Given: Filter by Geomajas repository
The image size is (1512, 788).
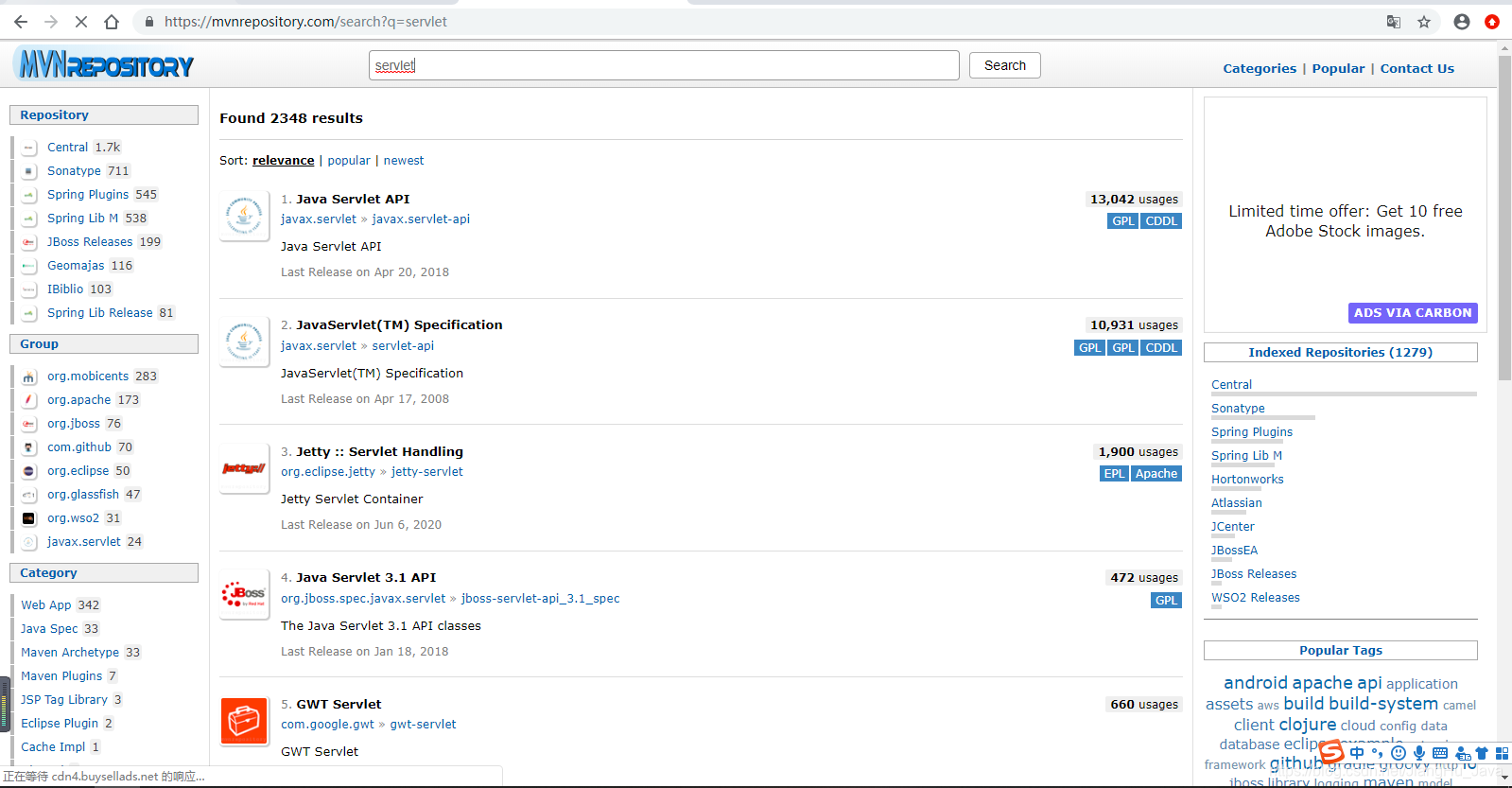Looking at the screenshot, I should coord(76,266).
